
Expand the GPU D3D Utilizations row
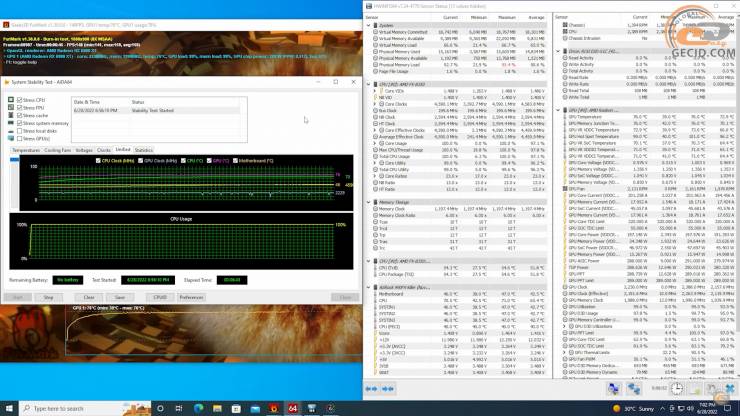point(565,326)
